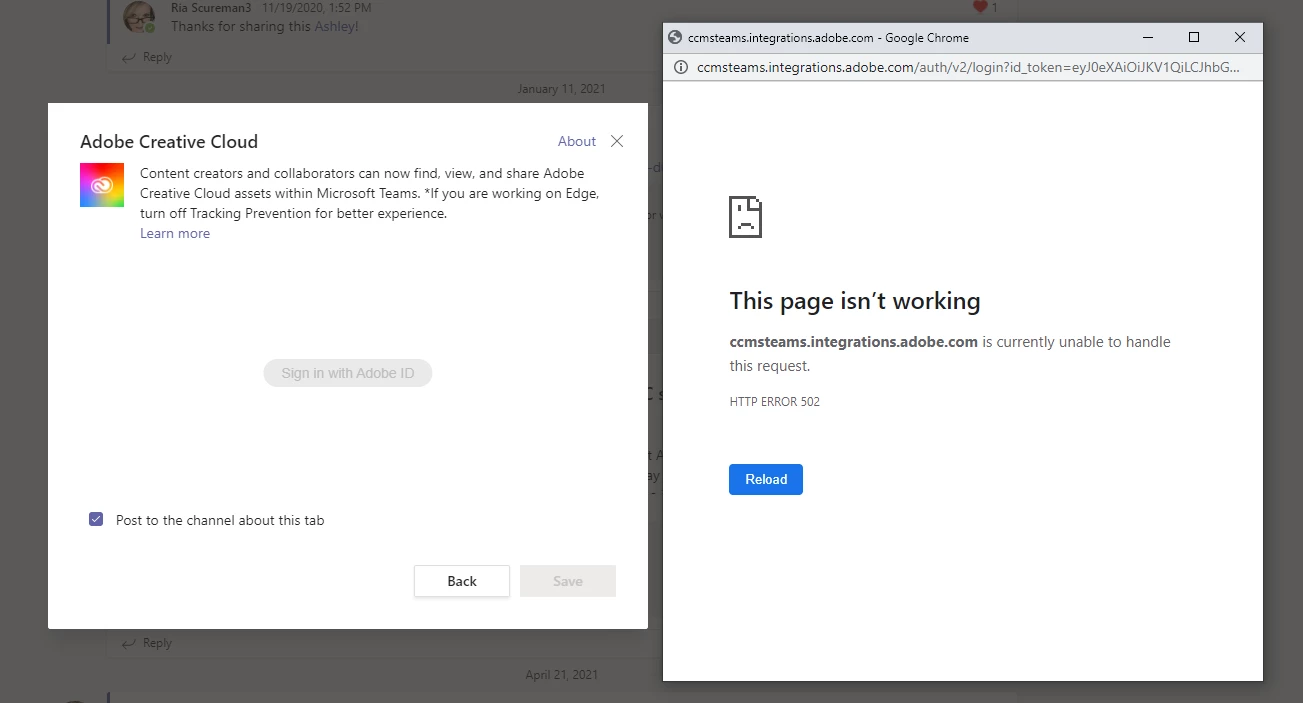Click the site info icon in address bar
This screenshot has height=703, width=1303.
[x=680, y=68]
